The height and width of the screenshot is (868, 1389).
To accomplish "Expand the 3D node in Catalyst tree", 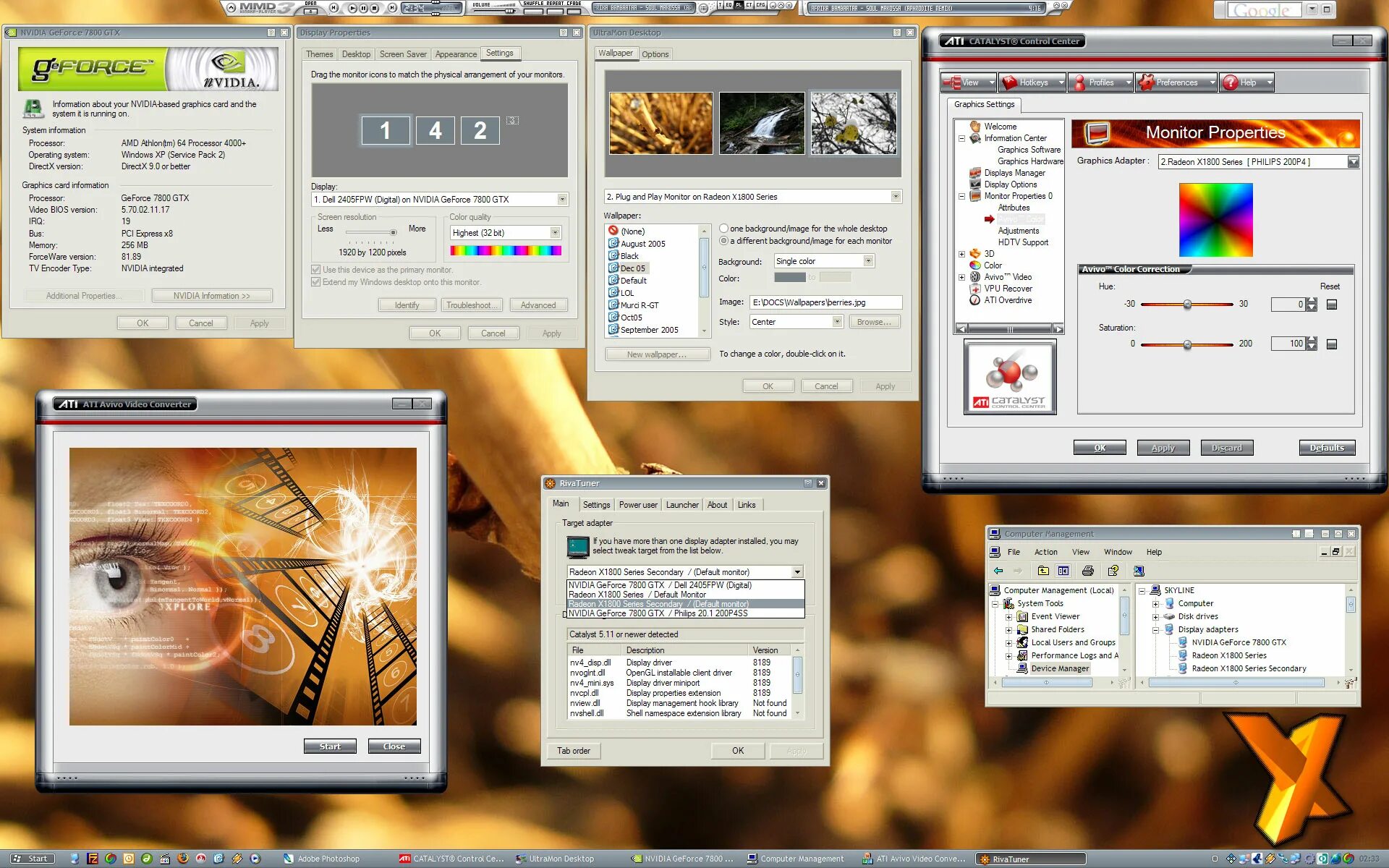I will tap(961, 254).
